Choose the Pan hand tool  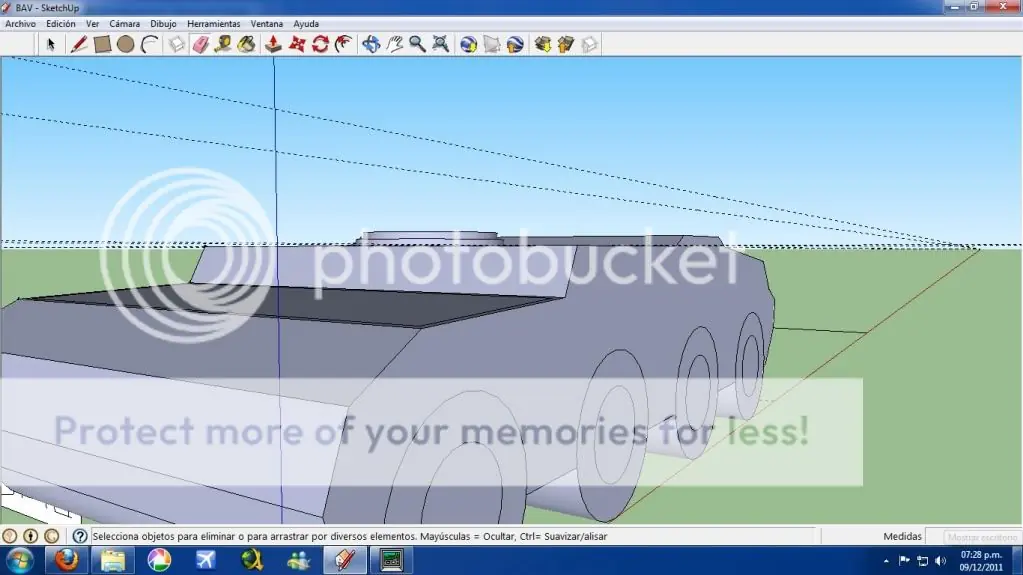[394, 44]
